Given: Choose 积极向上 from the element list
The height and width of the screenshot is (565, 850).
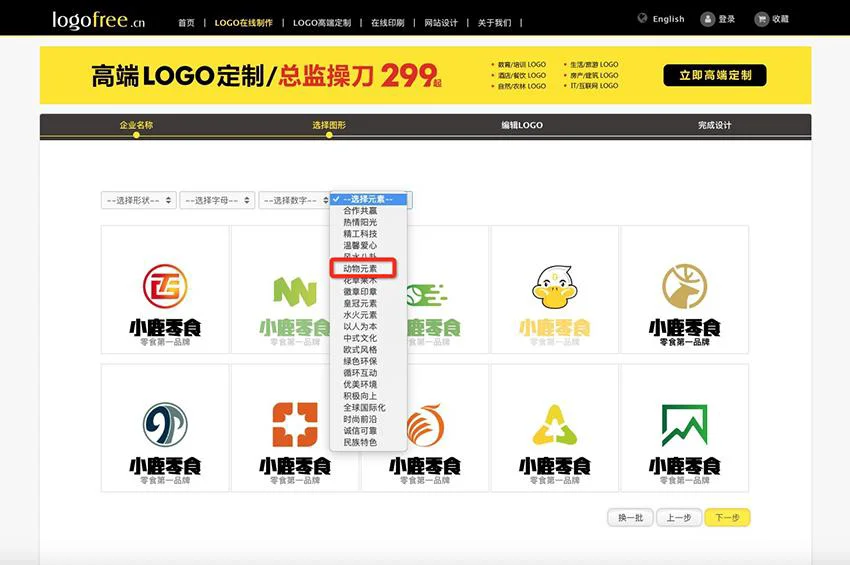Looking at the screenshot, I should pyautogui.click(x=369, y=396).
